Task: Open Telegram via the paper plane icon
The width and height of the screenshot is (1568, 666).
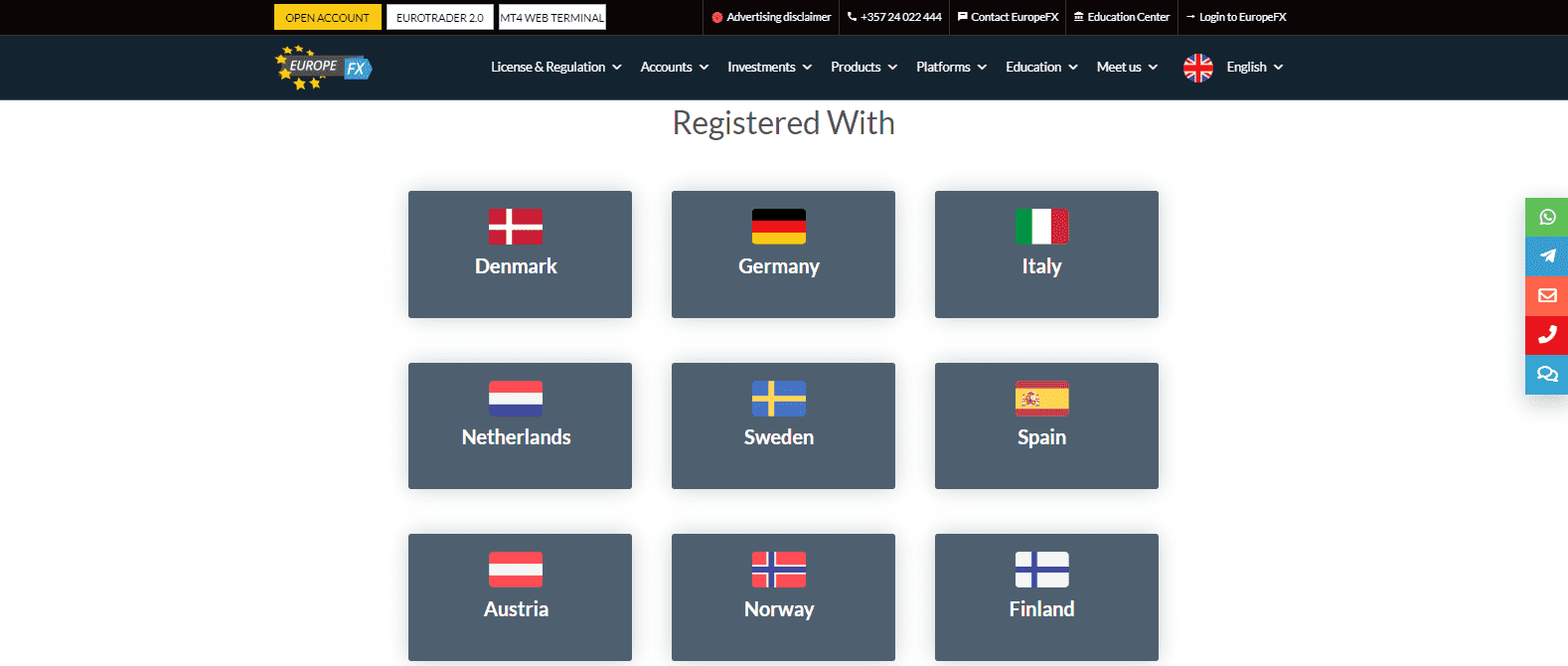Action: (1546, 255)
